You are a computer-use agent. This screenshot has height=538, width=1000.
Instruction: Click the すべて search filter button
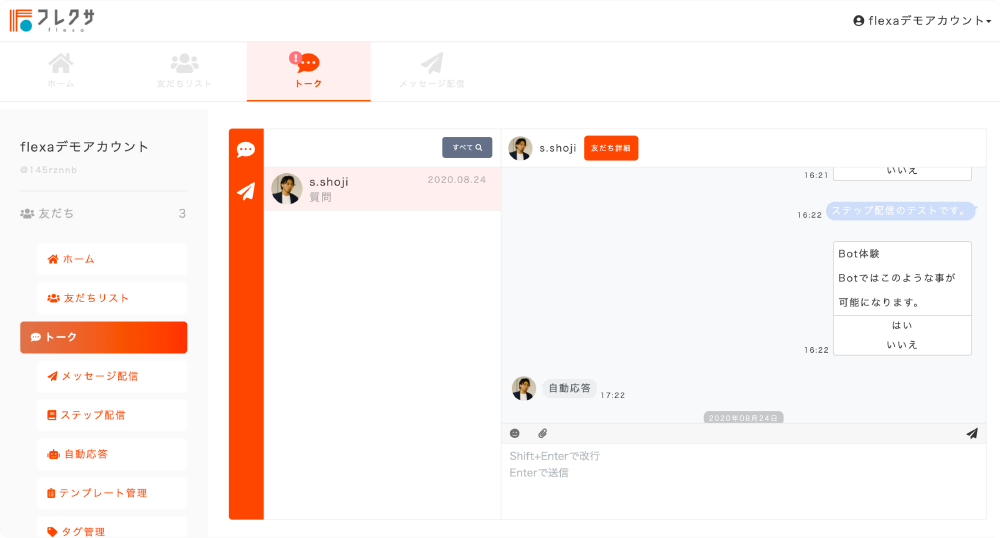(467, 148)
